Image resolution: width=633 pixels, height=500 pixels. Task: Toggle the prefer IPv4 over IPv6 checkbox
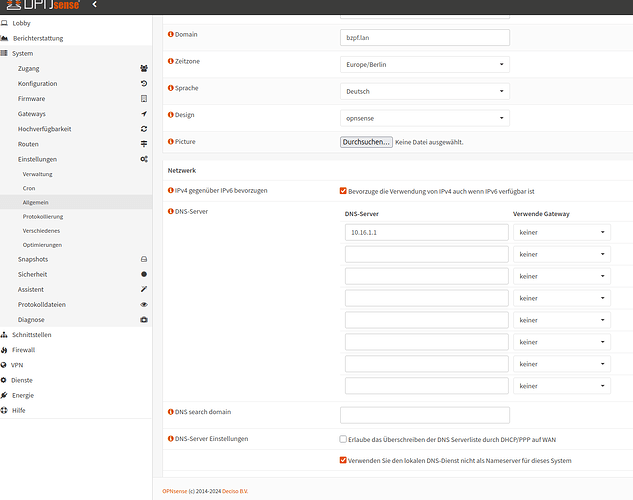click(x=343, y=190)
